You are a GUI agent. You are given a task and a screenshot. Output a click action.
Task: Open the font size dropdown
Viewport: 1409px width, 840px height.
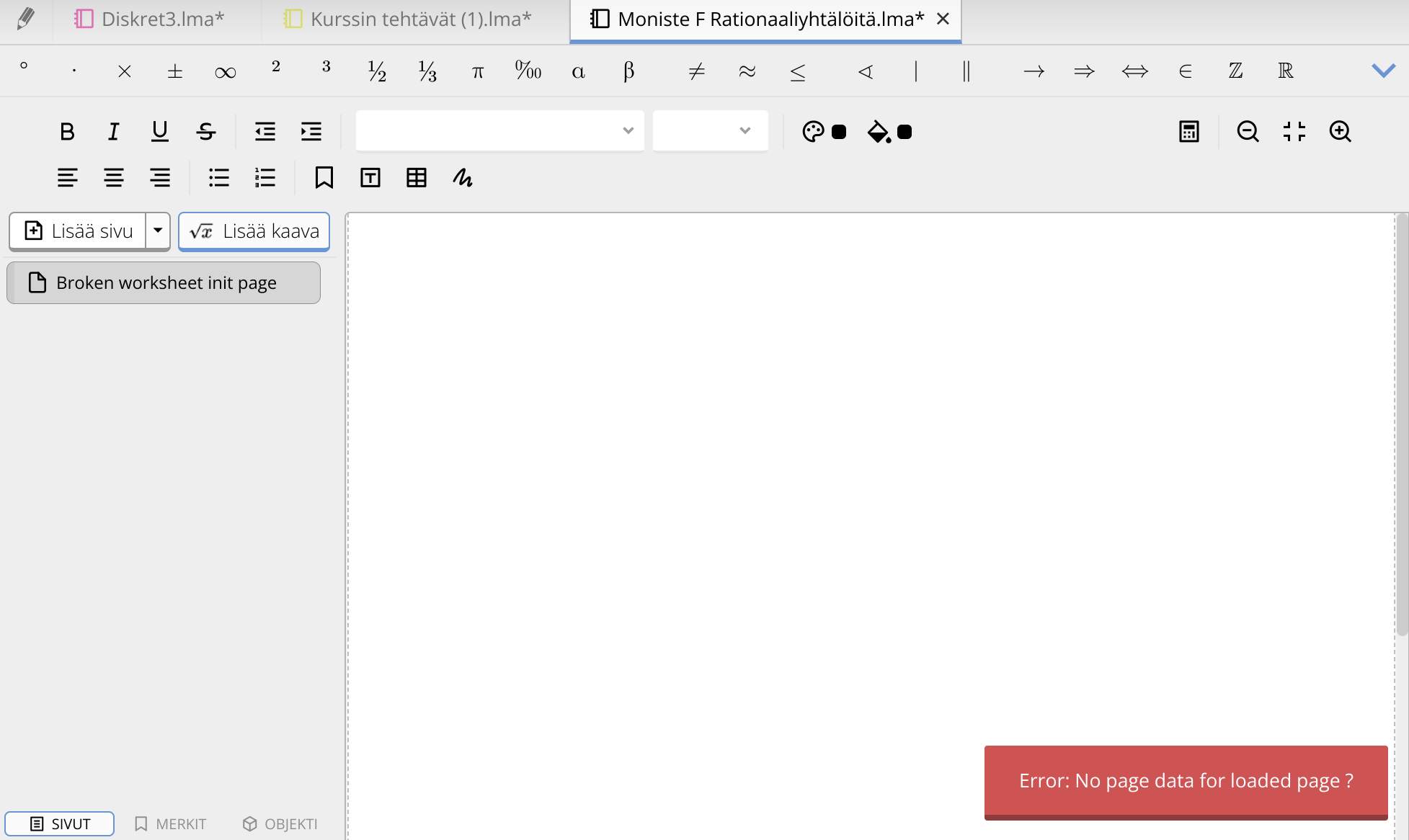point(710,130)
